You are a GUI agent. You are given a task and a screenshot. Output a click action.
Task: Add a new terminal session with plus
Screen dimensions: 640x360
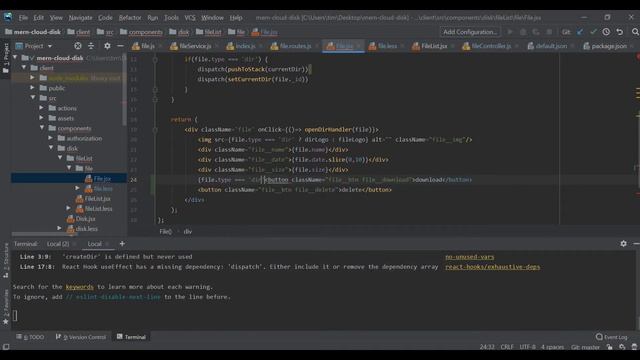point(122,244)
